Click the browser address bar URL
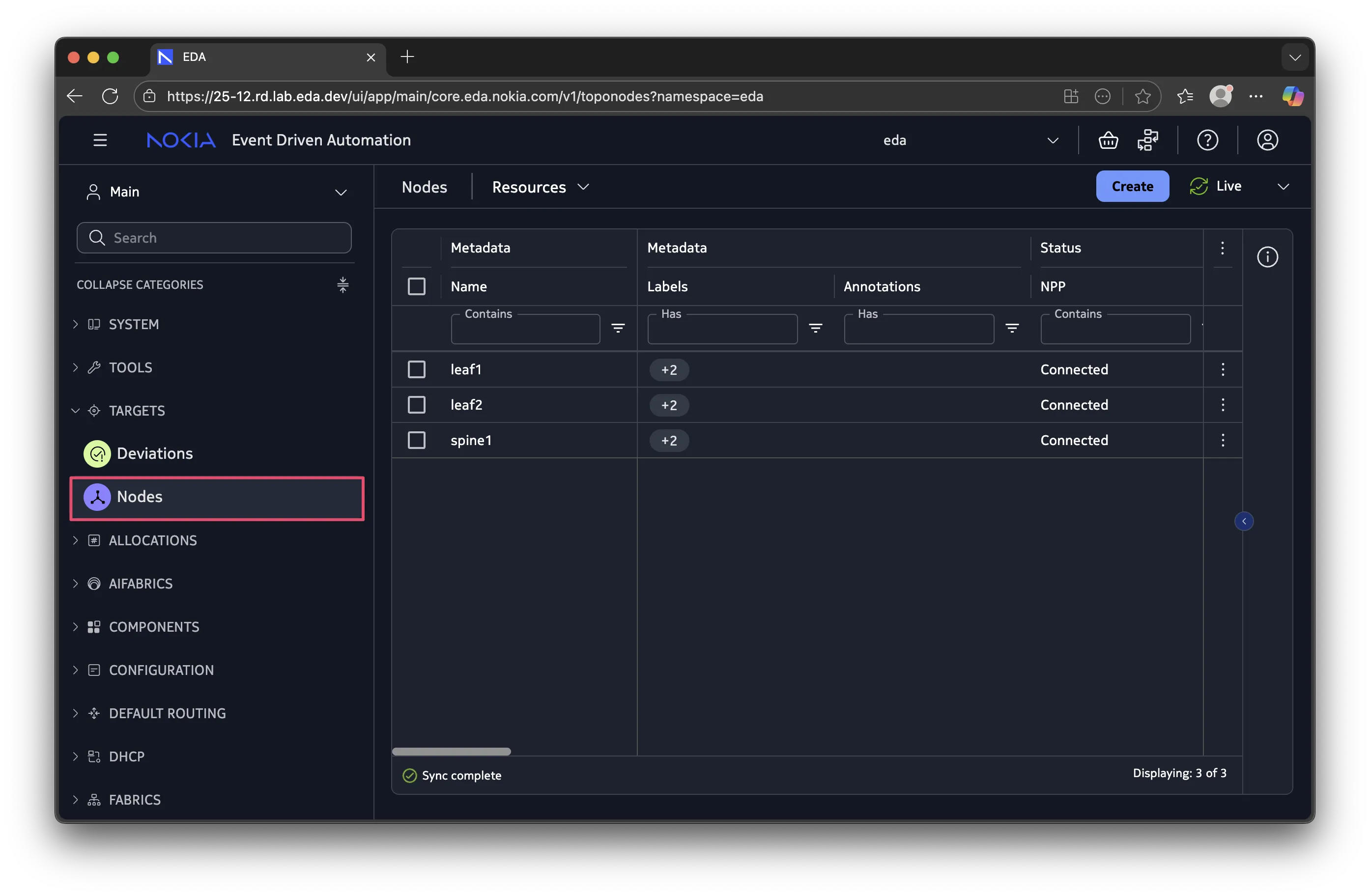This screenshot has width=1370, height=896. pyautogui.click(x=464, y=96)
